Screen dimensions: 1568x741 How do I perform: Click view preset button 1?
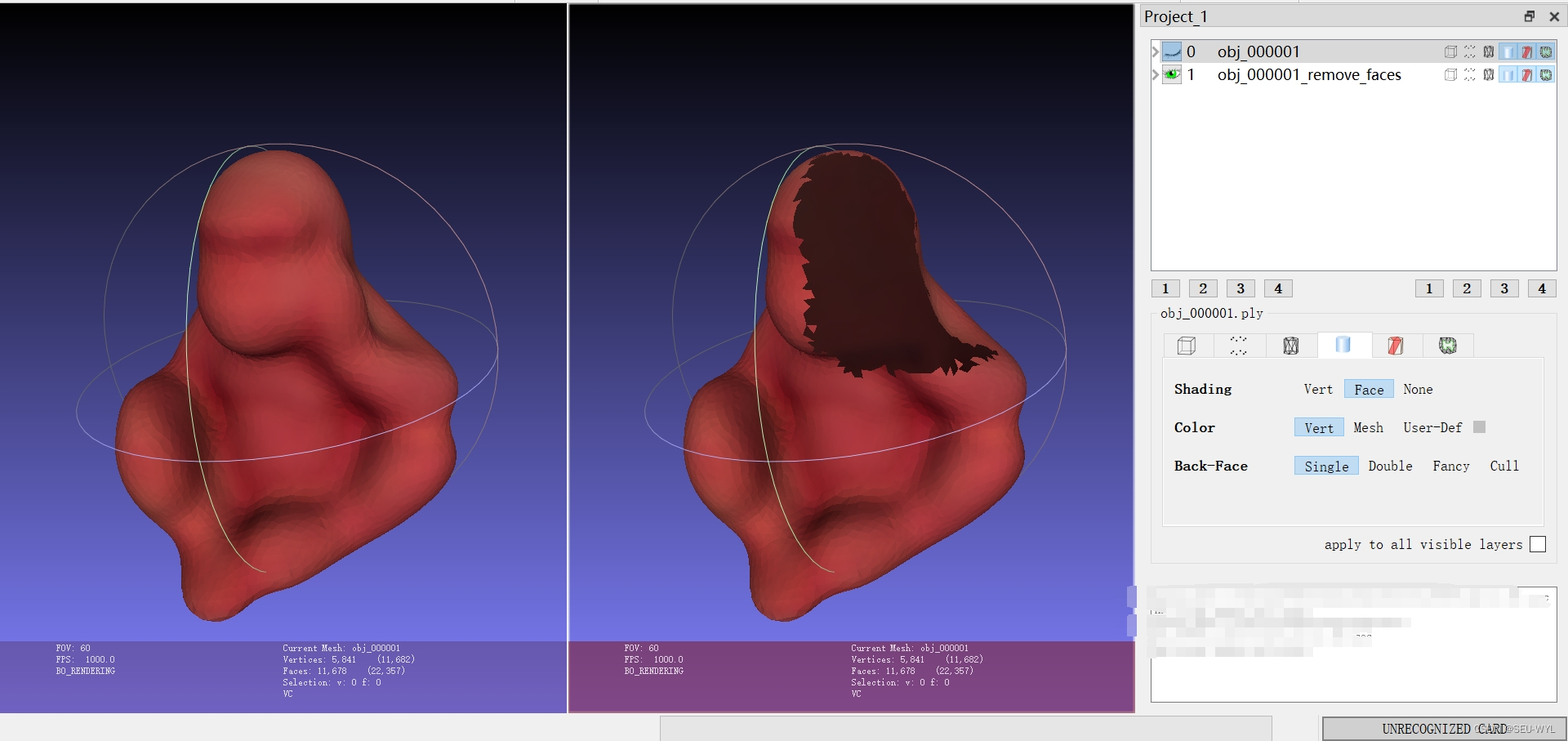[1165, 288]
